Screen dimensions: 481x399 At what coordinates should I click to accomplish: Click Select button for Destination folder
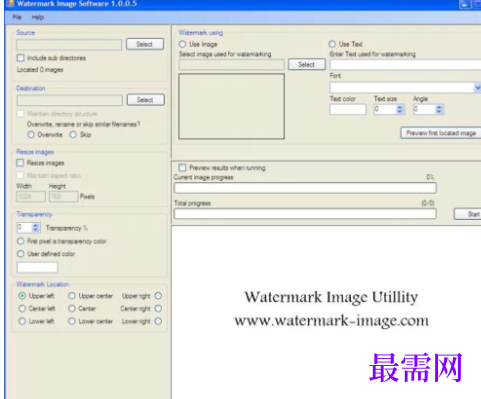(x=145, y=100)
